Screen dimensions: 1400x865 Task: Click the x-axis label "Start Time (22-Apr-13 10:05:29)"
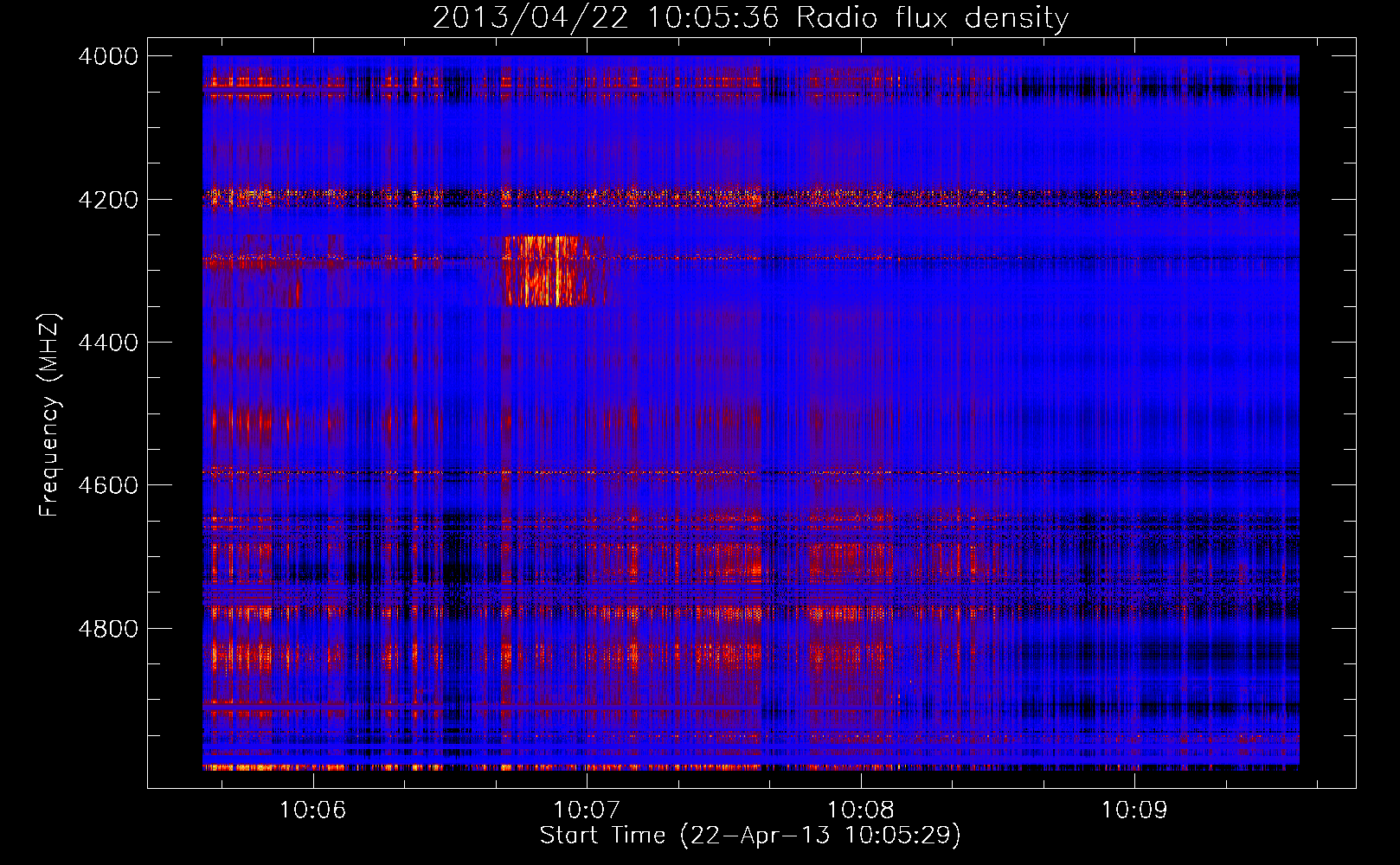point(750,836)
